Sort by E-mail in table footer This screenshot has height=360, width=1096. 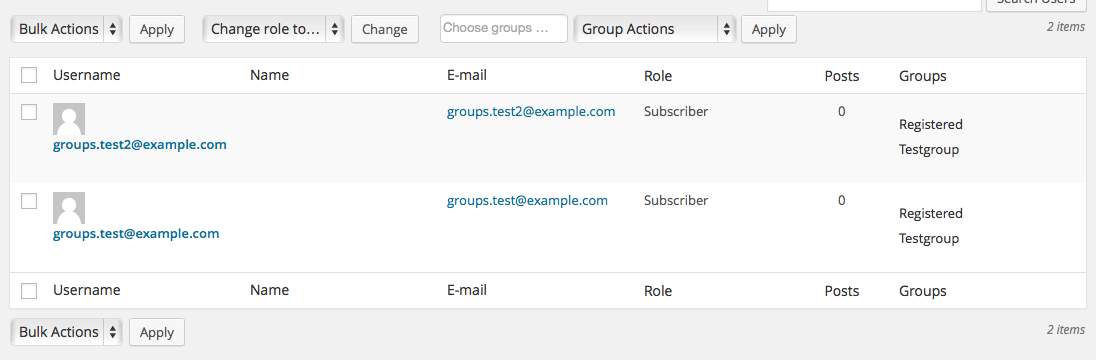(x=467, y=290)
